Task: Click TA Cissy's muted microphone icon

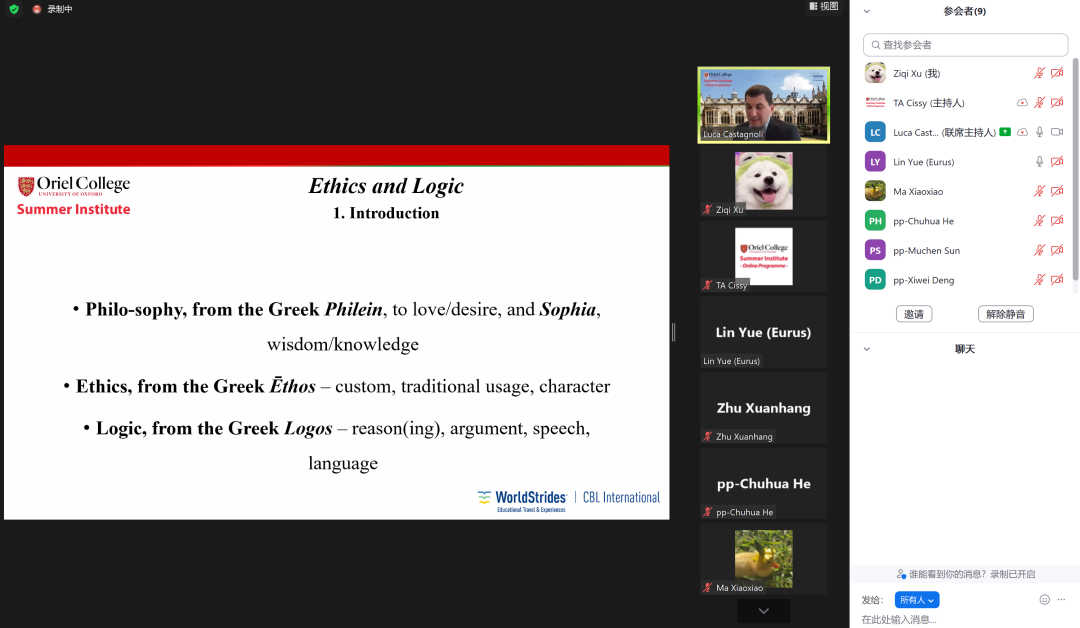Action: click(1039, 103)
